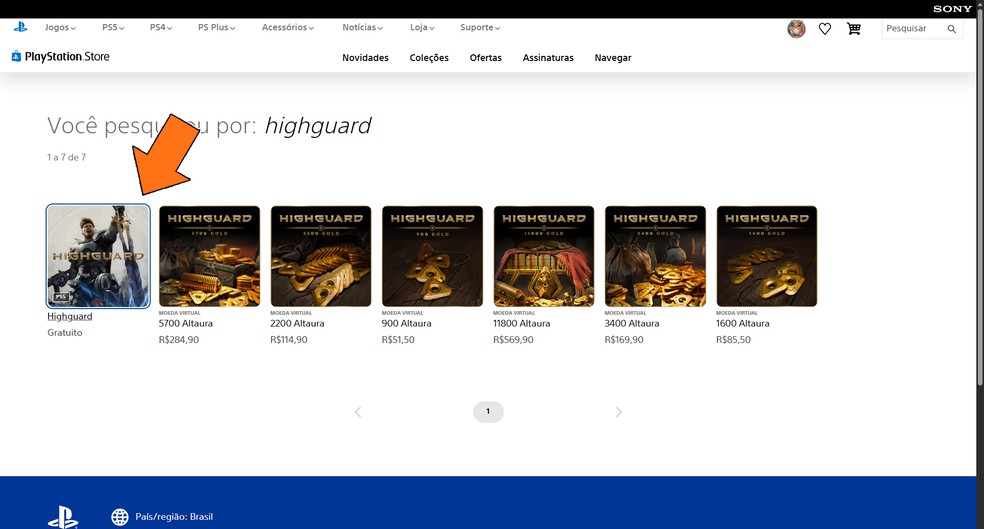Open the 900 Gold pack thumbnail
Viewport: 984px width, 529px height.
(432, 256)
